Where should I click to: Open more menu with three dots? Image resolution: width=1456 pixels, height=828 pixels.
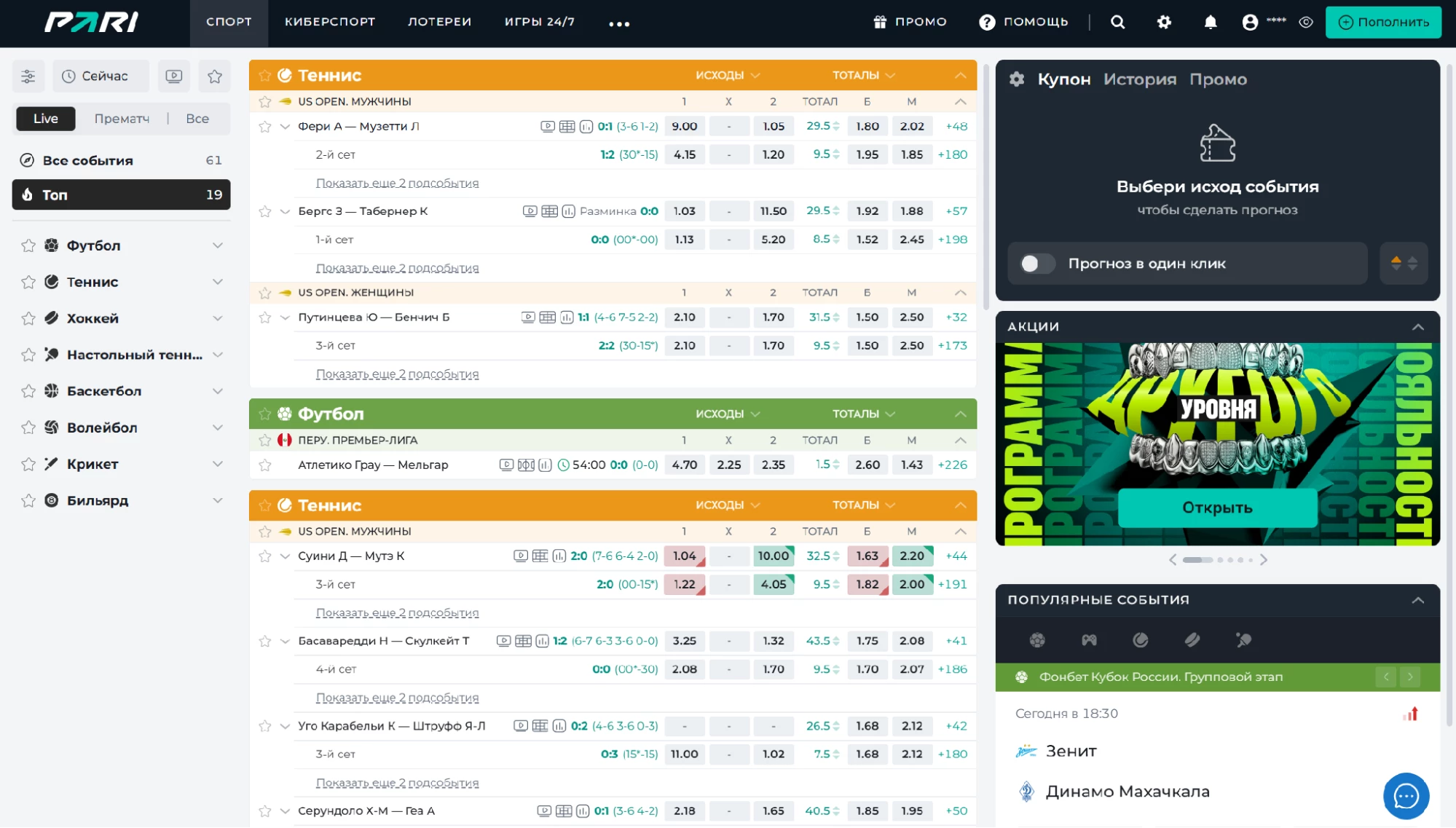click(619, 23)
